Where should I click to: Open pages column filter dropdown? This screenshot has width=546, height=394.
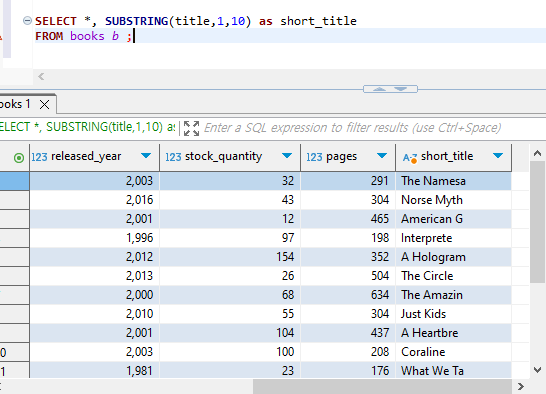click(x=382, y=156)
